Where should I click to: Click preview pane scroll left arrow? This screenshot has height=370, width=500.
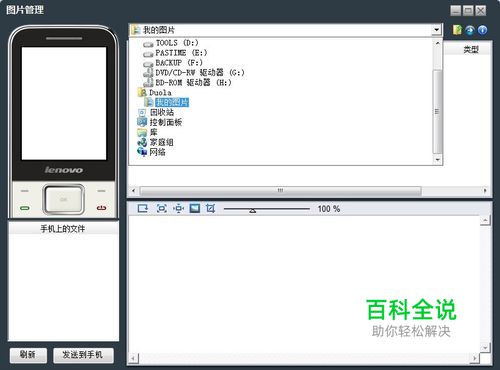click(133, 359)
